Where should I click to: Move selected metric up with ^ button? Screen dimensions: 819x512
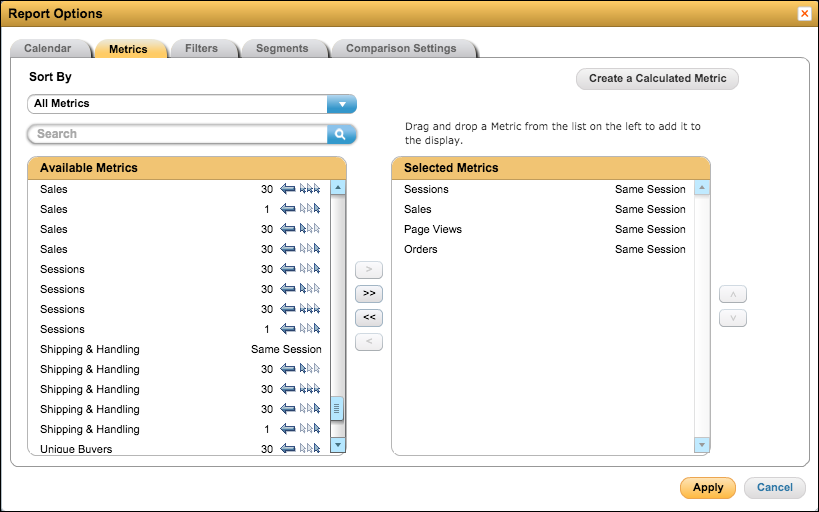coord(733,294)
